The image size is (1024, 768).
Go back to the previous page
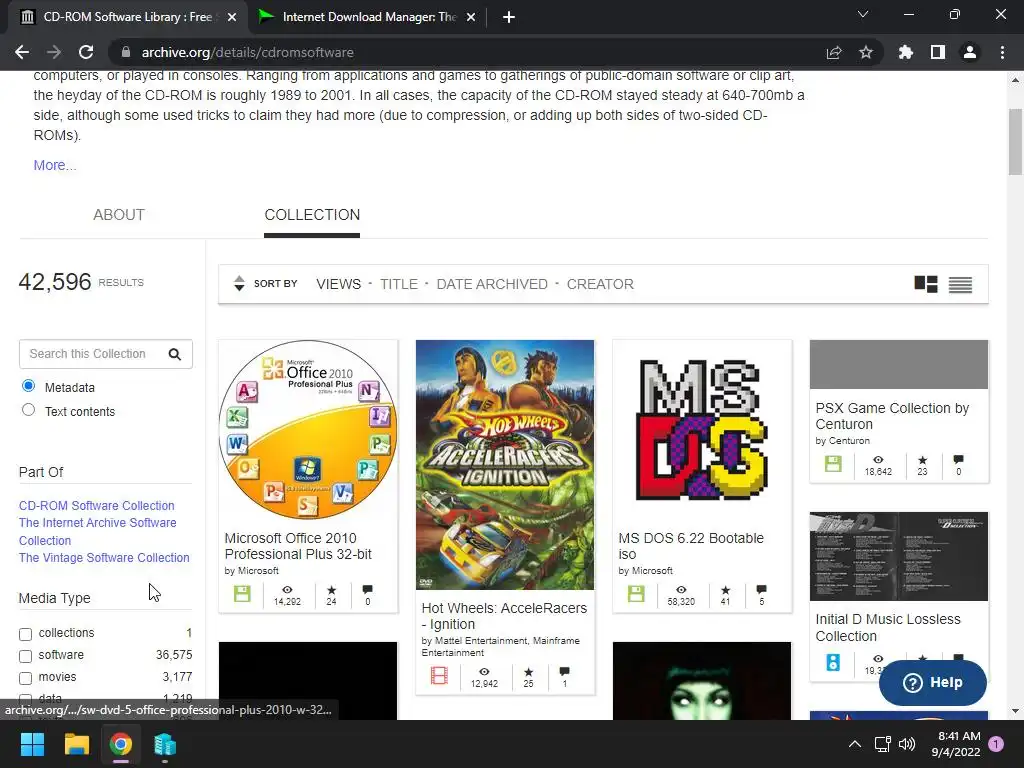[x=22, y=52]
